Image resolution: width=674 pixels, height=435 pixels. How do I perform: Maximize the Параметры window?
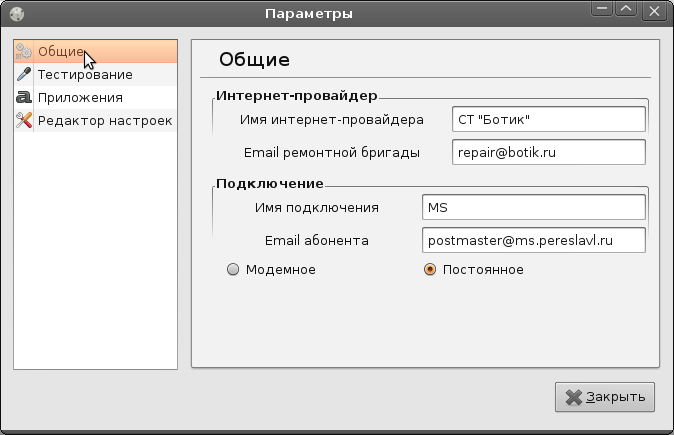(626, 9)
